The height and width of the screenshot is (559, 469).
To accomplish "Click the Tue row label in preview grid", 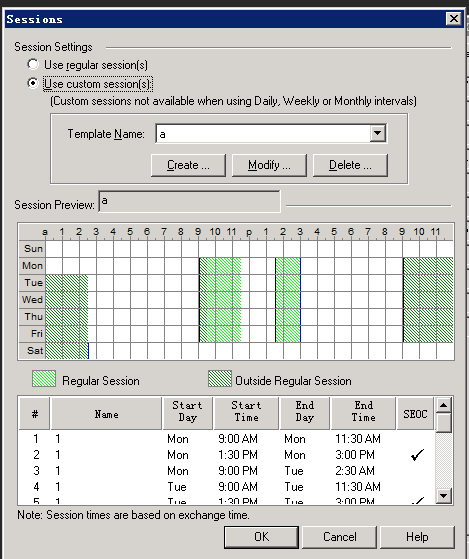I will click(x=32, y=283).
